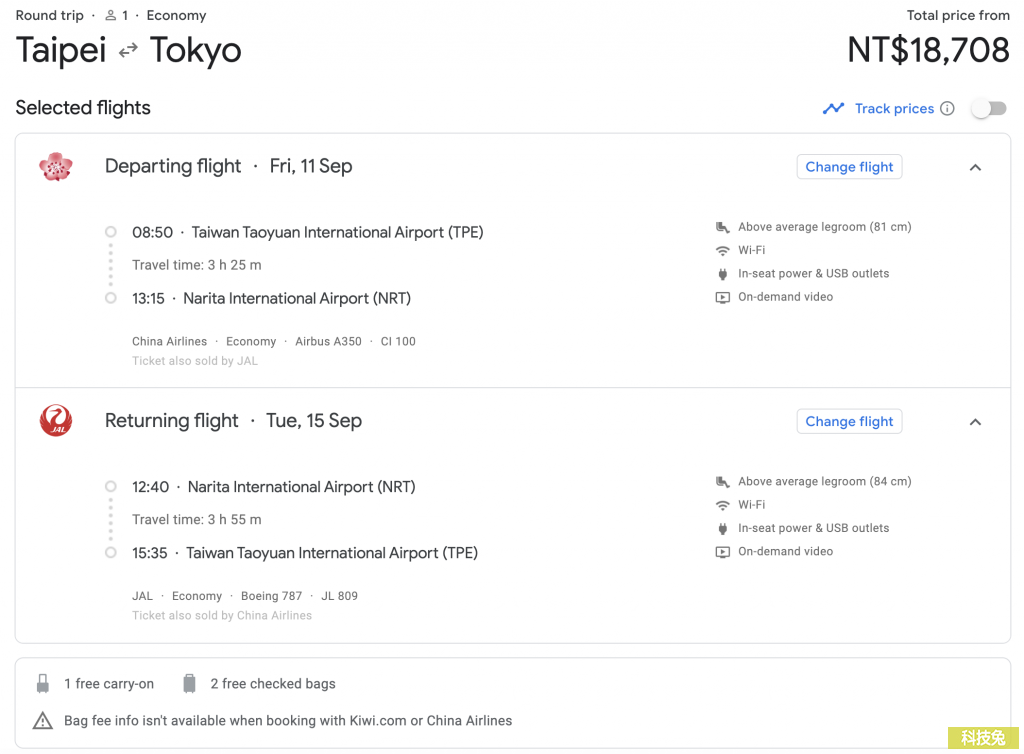This screenshot has width=1024, height=754.
Task: Click the power plug icon in departing flight amenities
Action: pos(722,274)
